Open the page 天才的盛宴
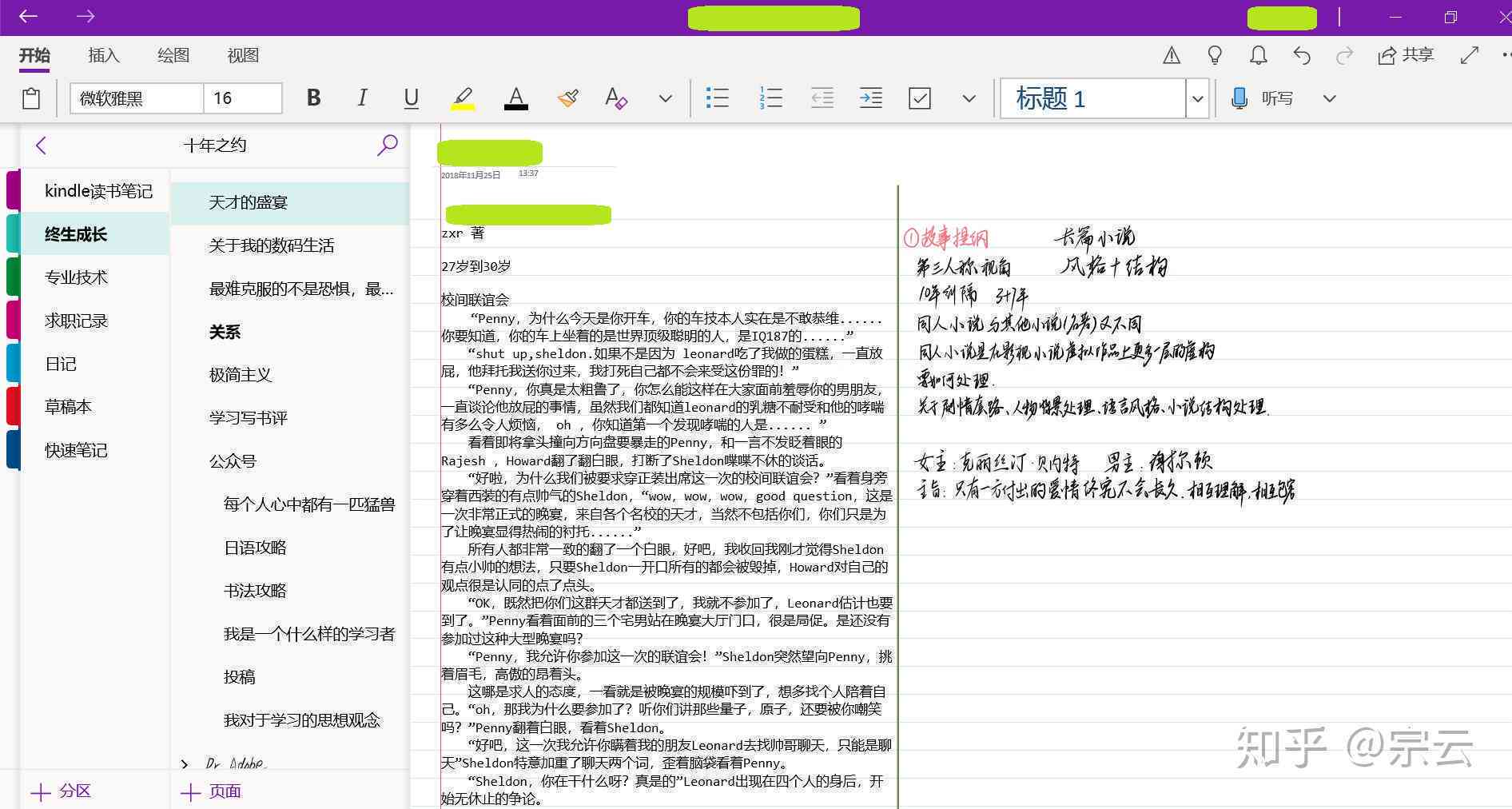The image size is (1512, 809). click(x=290, y=202)
